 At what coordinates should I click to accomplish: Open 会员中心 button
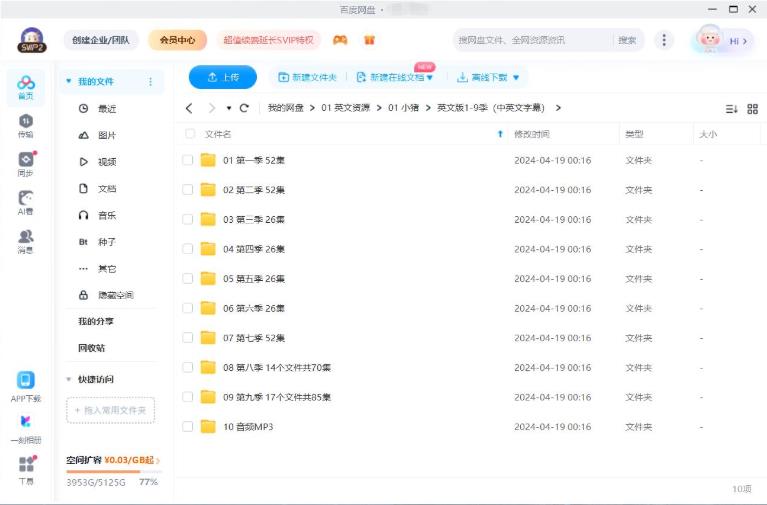point(178,40)
